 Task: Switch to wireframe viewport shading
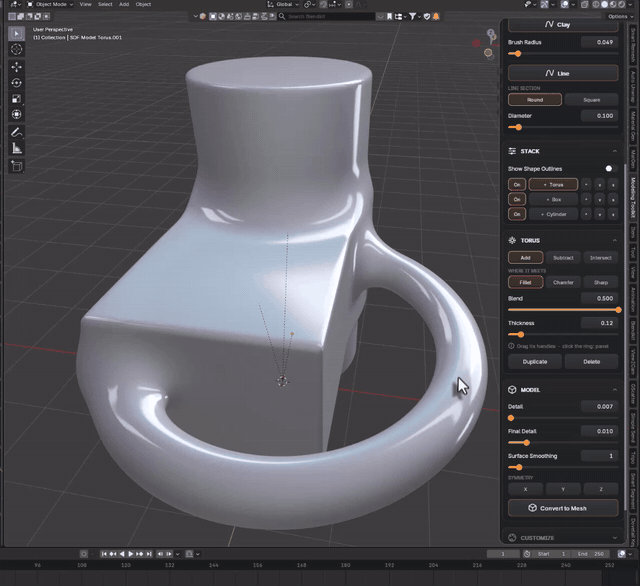pyautogui.click(x=596, y=4)
